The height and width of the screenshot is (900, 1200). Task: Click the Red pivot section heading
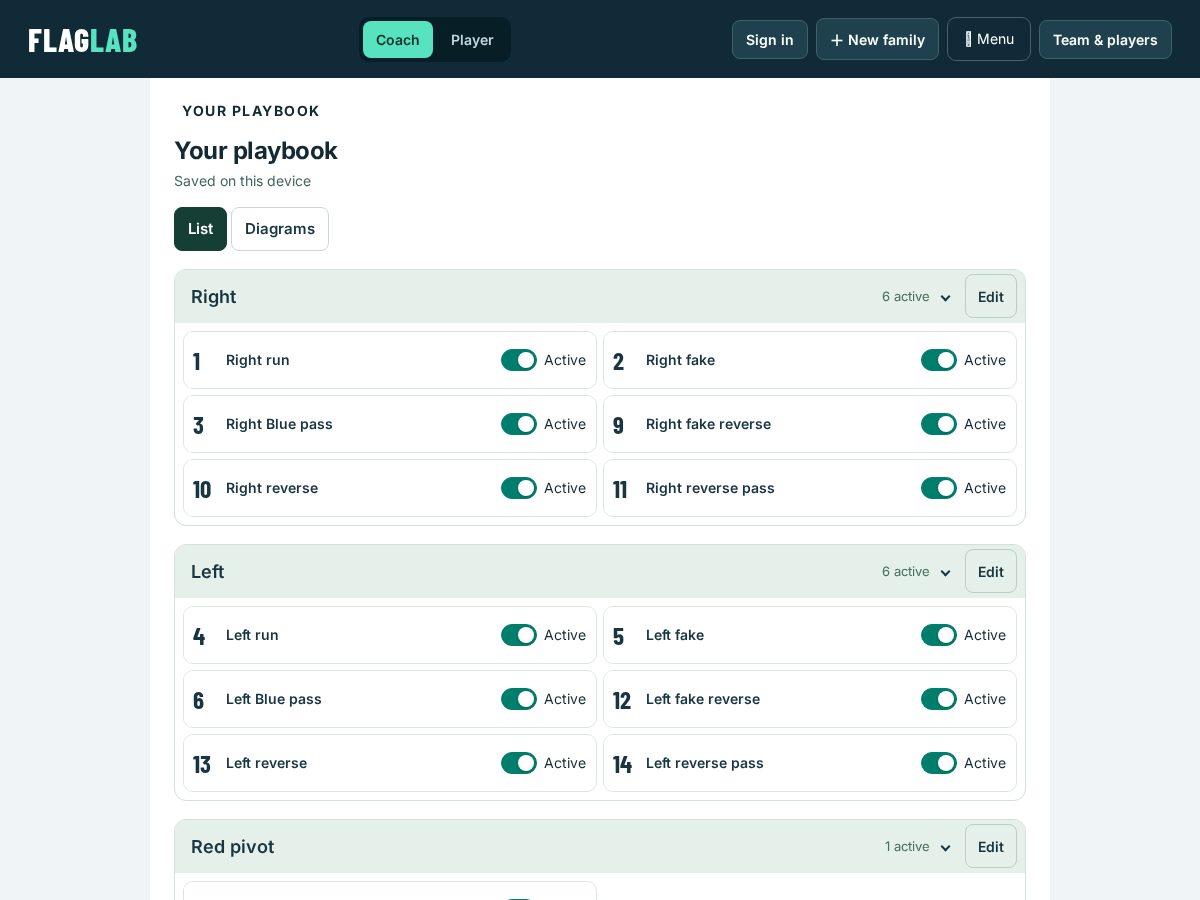click(232, 847)
